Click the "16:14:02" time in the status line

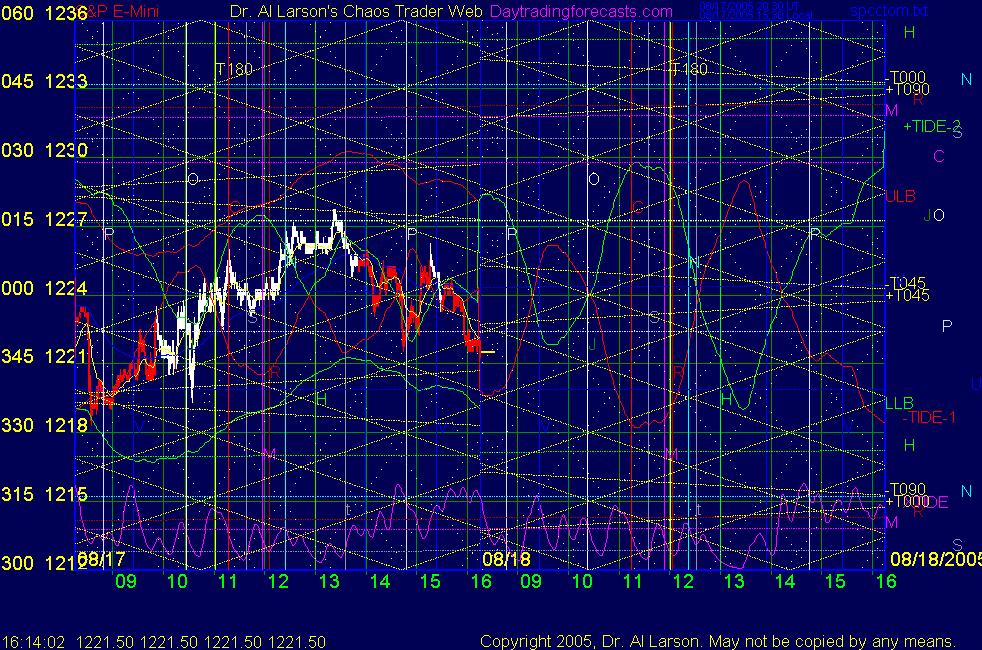click(x=33, y=642)
